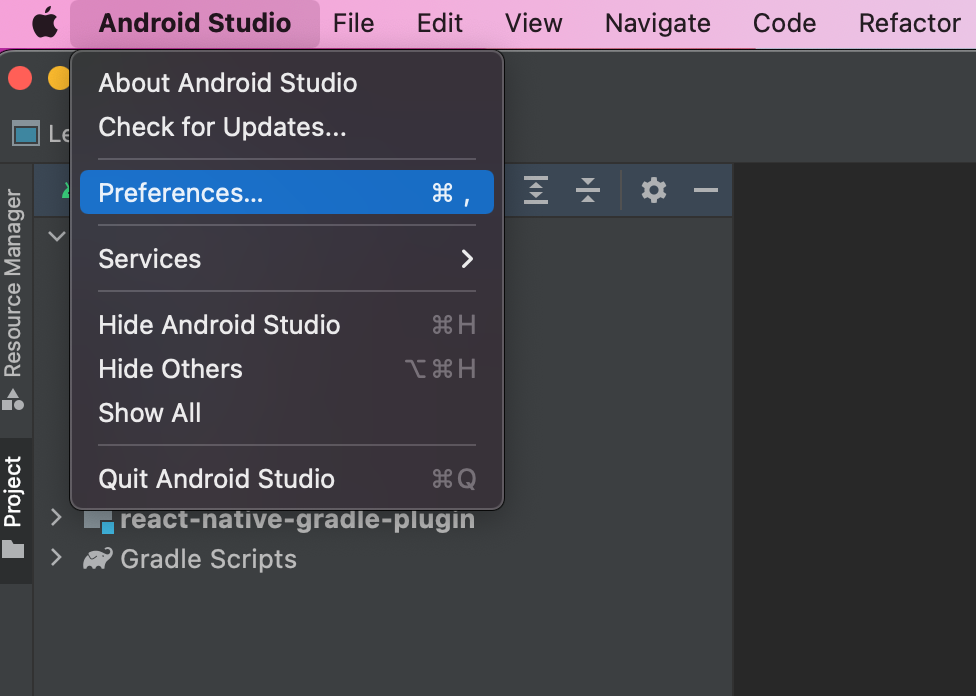Click the Services submenu chevron arrow

[x=467, y=259]
